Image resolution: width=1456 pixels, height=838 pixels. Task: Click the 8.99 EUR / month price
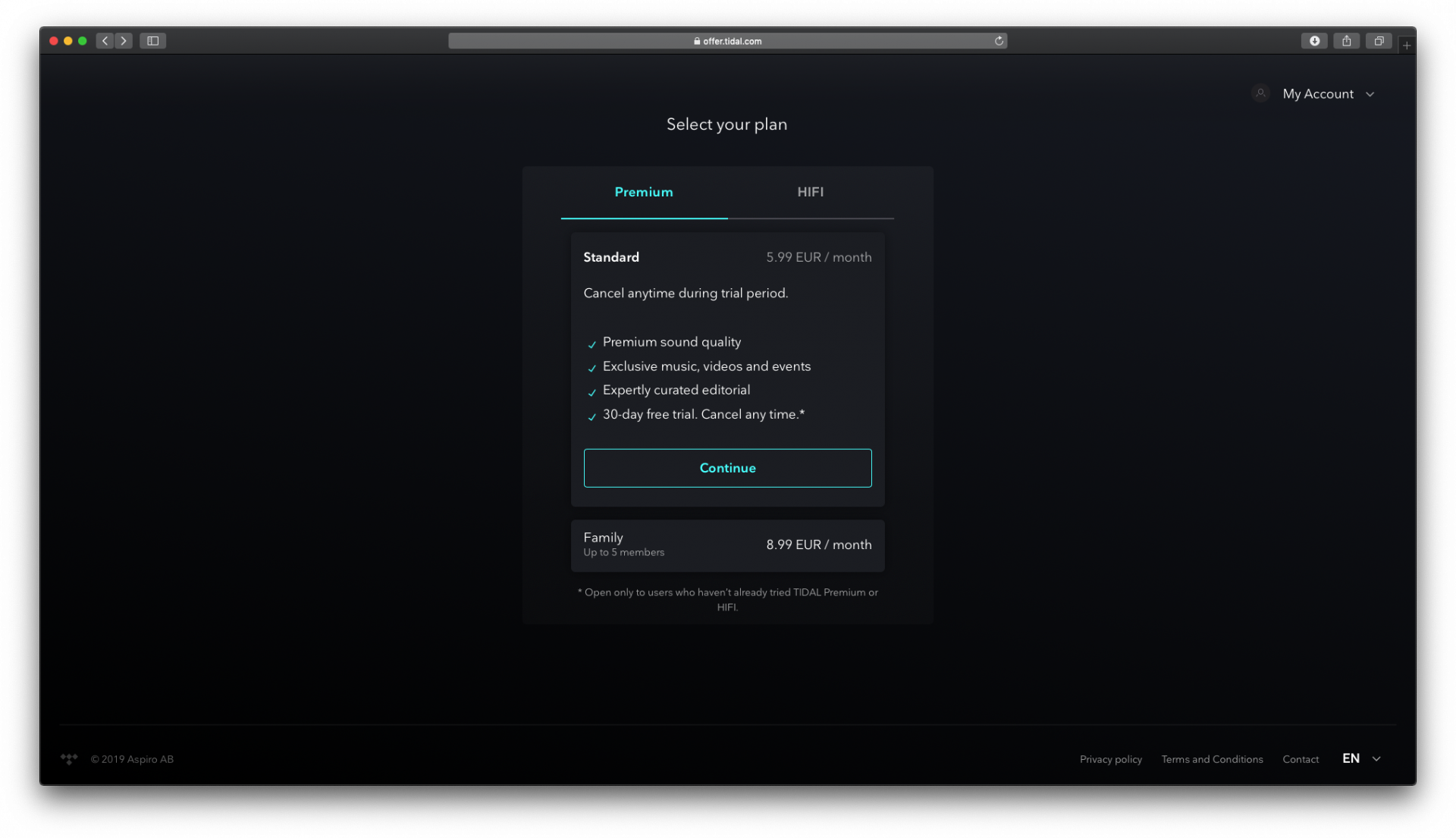click(818, 545)
